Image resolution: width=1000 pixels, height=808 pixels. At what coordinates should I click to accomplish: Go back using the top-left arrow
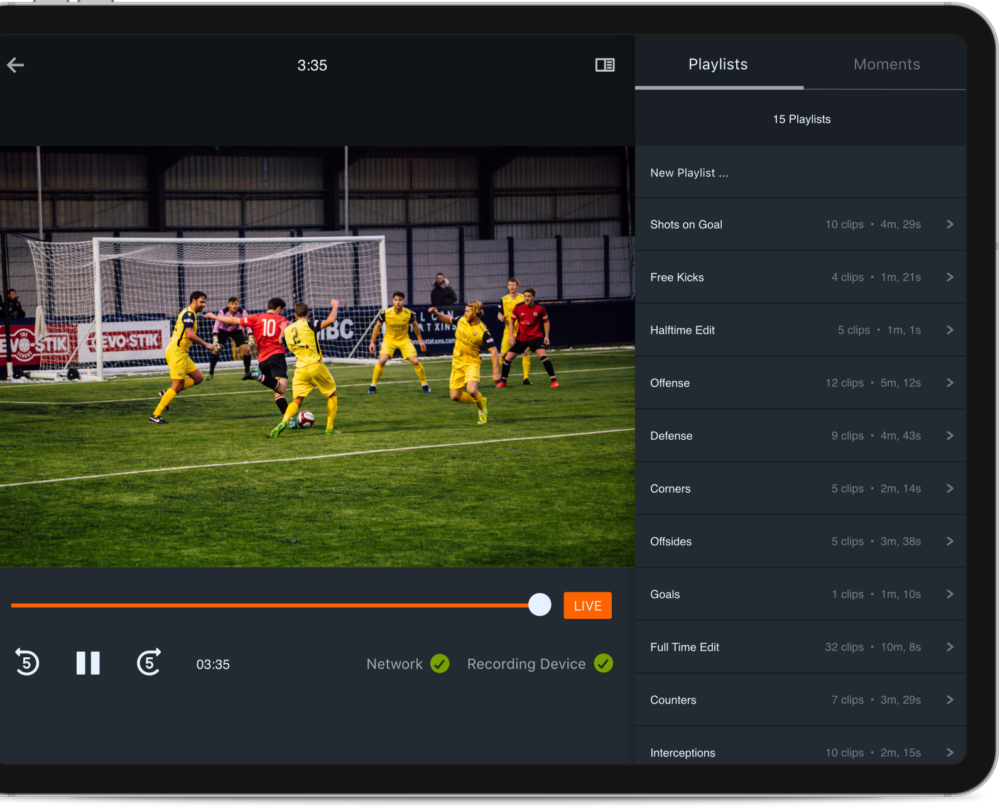(x=15, y=64)
